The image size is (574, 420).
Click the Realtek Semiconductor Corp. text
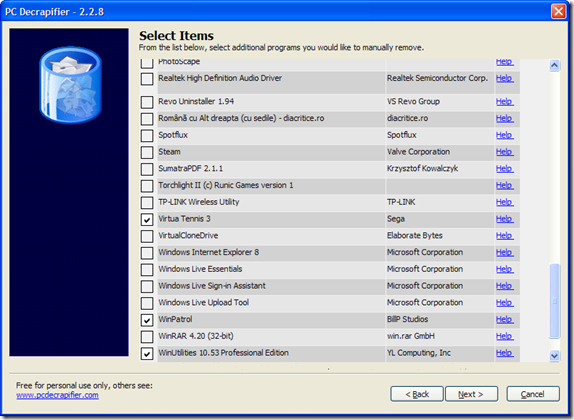437,78
